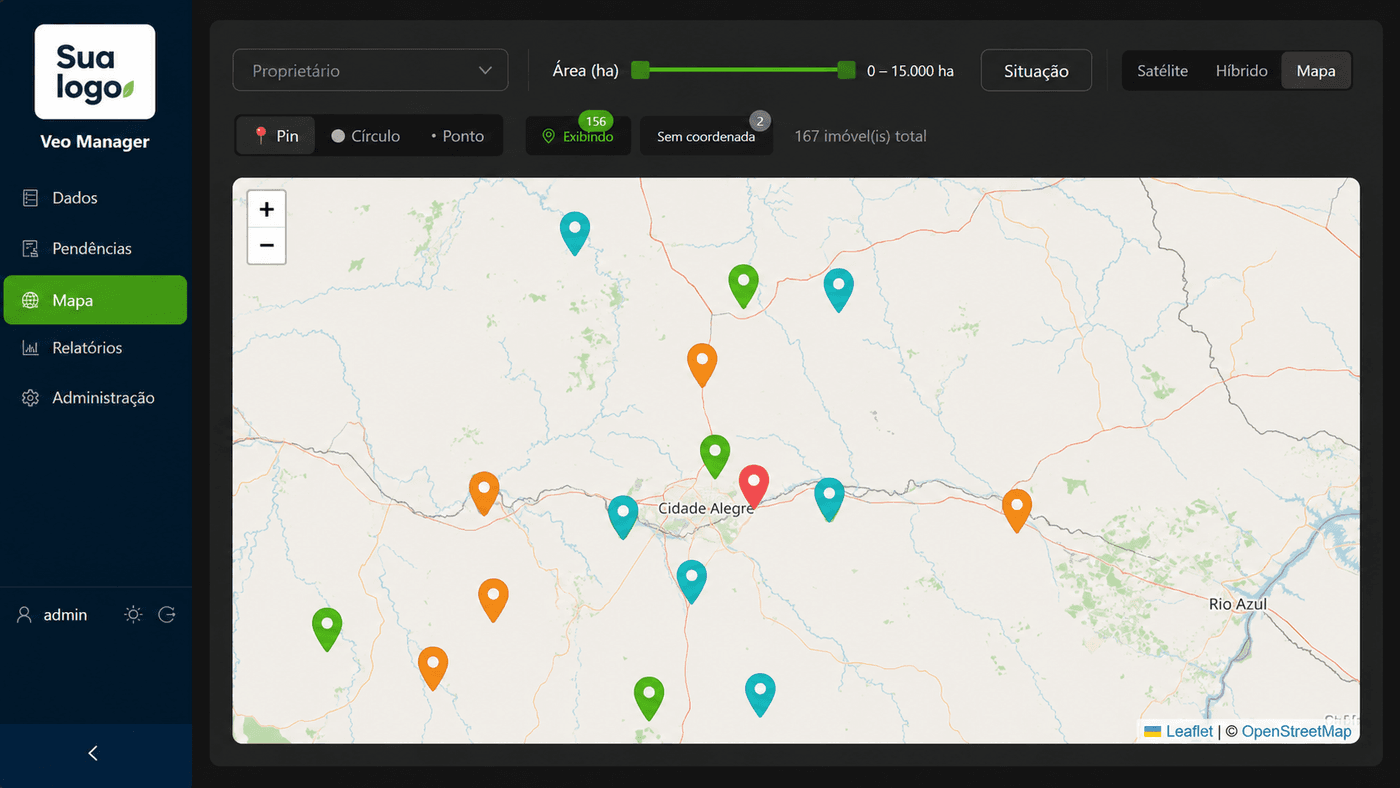Select the Mapa sidebar item
1400x788 pixels.
point(95,300)
